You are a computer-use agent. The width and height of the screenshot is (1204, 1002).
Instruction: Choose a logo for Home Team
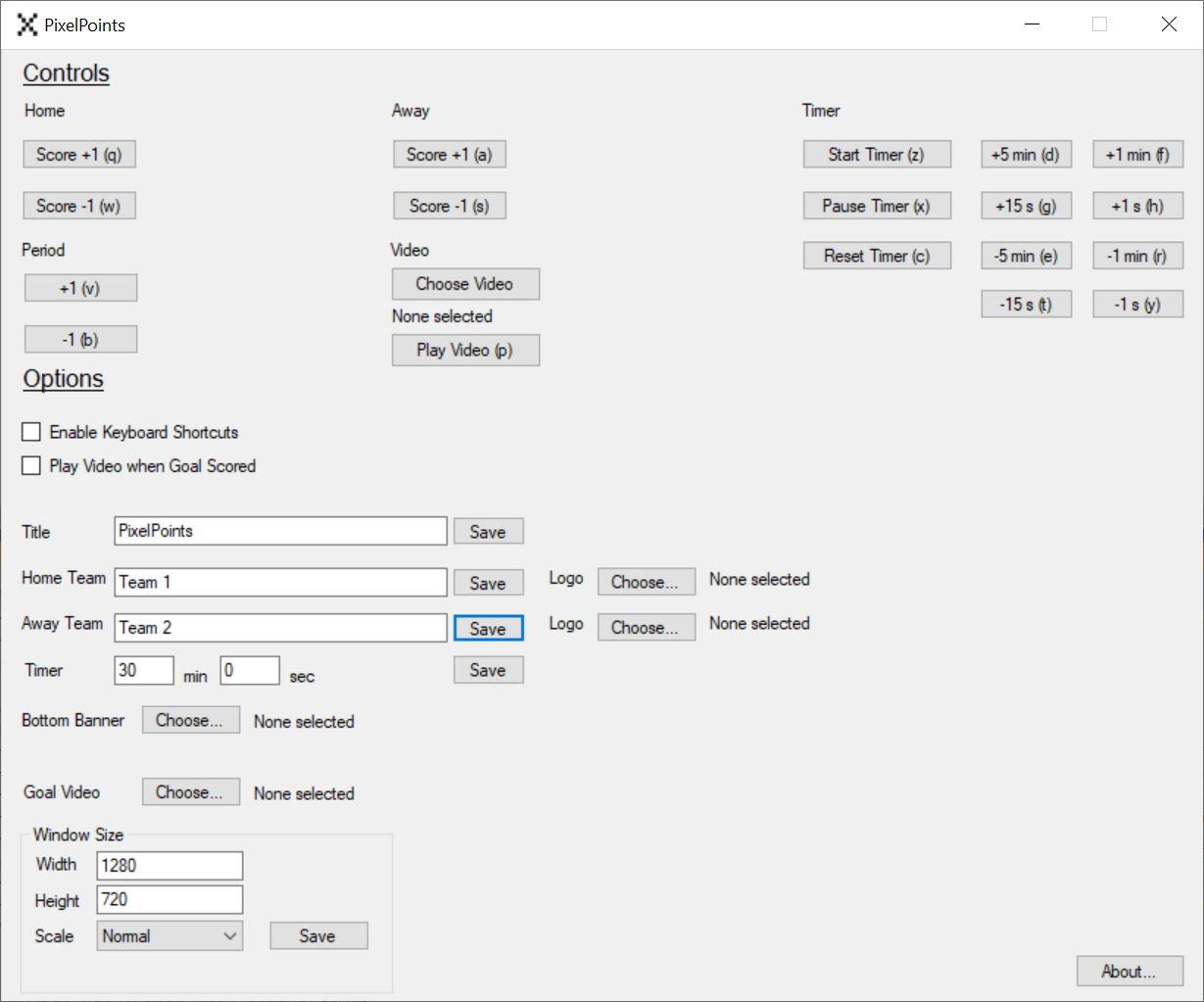(646, 582)
